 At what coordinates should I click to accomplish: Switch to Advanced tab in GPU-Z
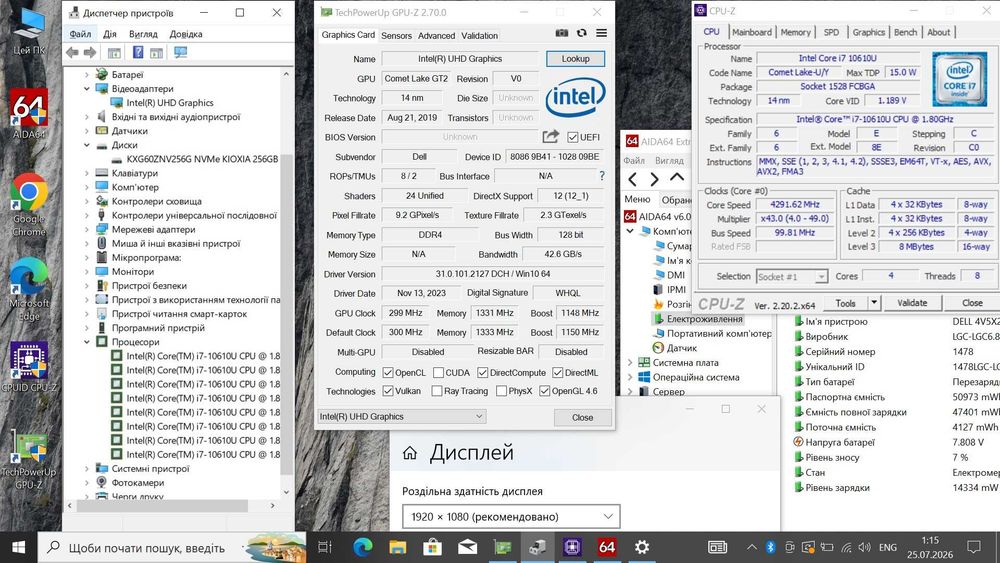point(436,36)
